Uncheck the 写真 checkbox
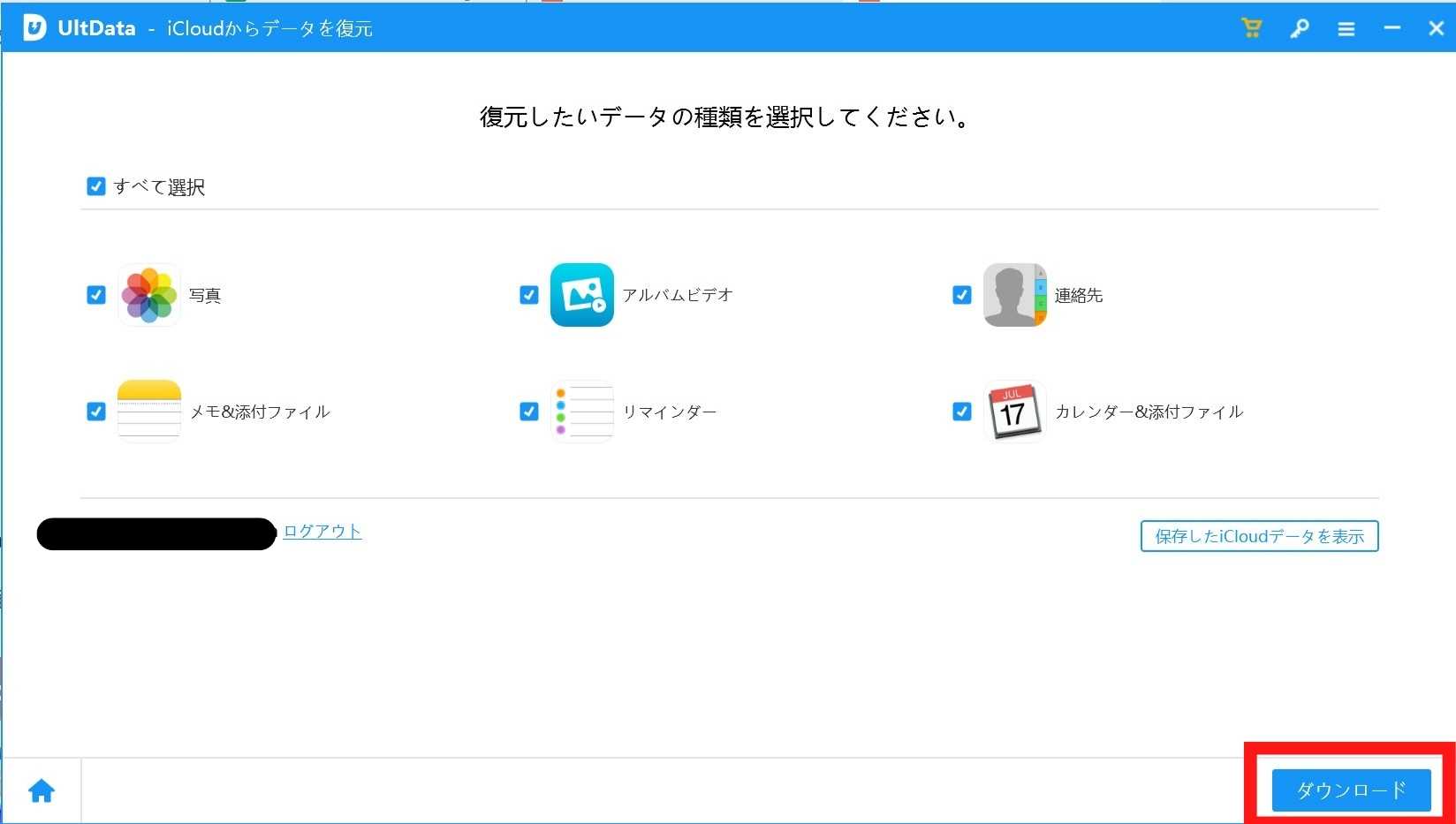1456x824 pixels. pyautogui.click(x=96, y=295)
